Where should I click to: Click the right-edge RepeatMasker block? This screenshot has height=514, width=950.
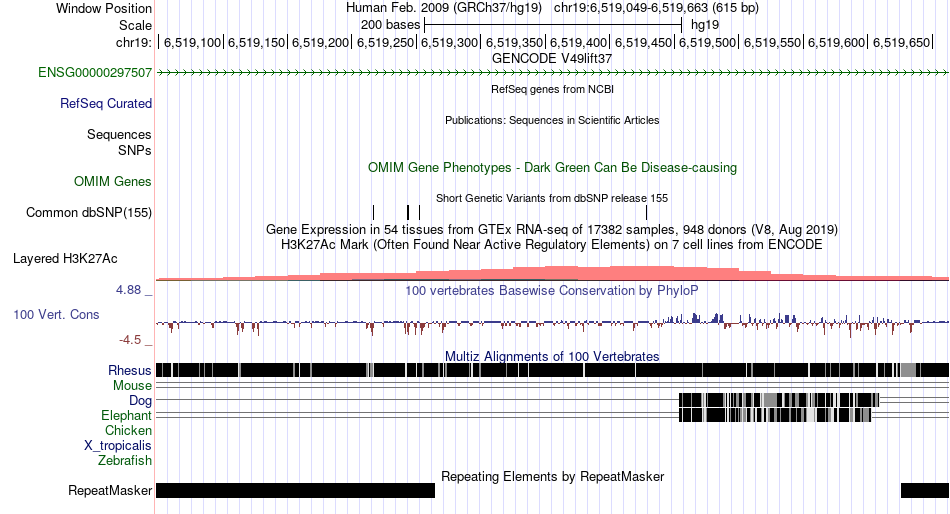coord(925,490)
